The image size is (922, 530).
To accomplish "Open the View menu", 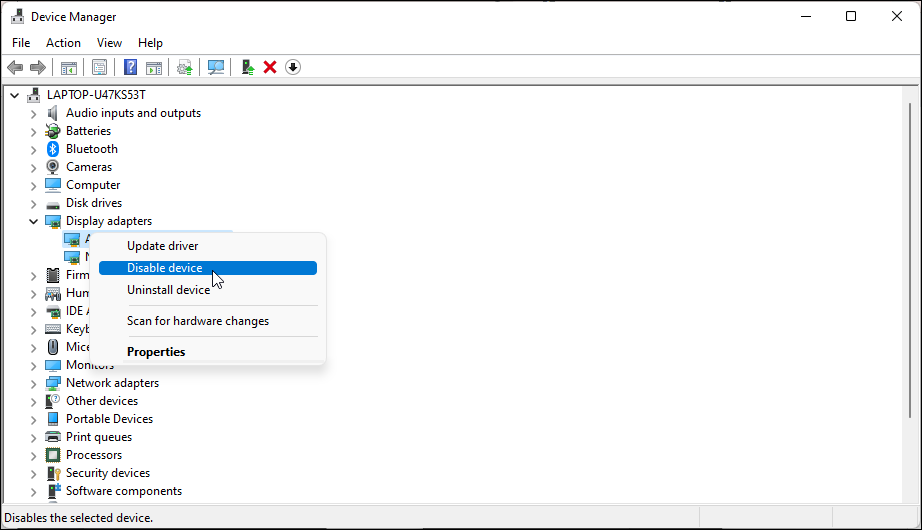I will [109, 43].
